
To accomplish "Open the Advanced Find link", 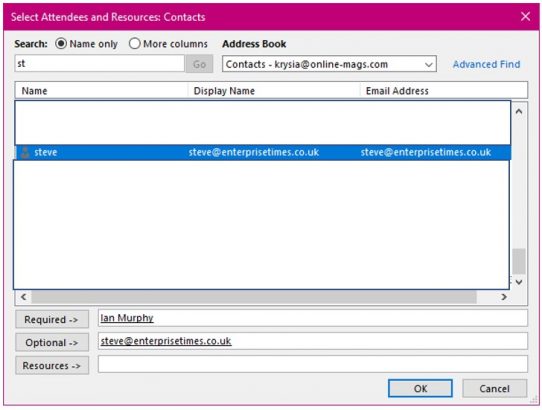I will pyautogui.click(x=486, y=64).
